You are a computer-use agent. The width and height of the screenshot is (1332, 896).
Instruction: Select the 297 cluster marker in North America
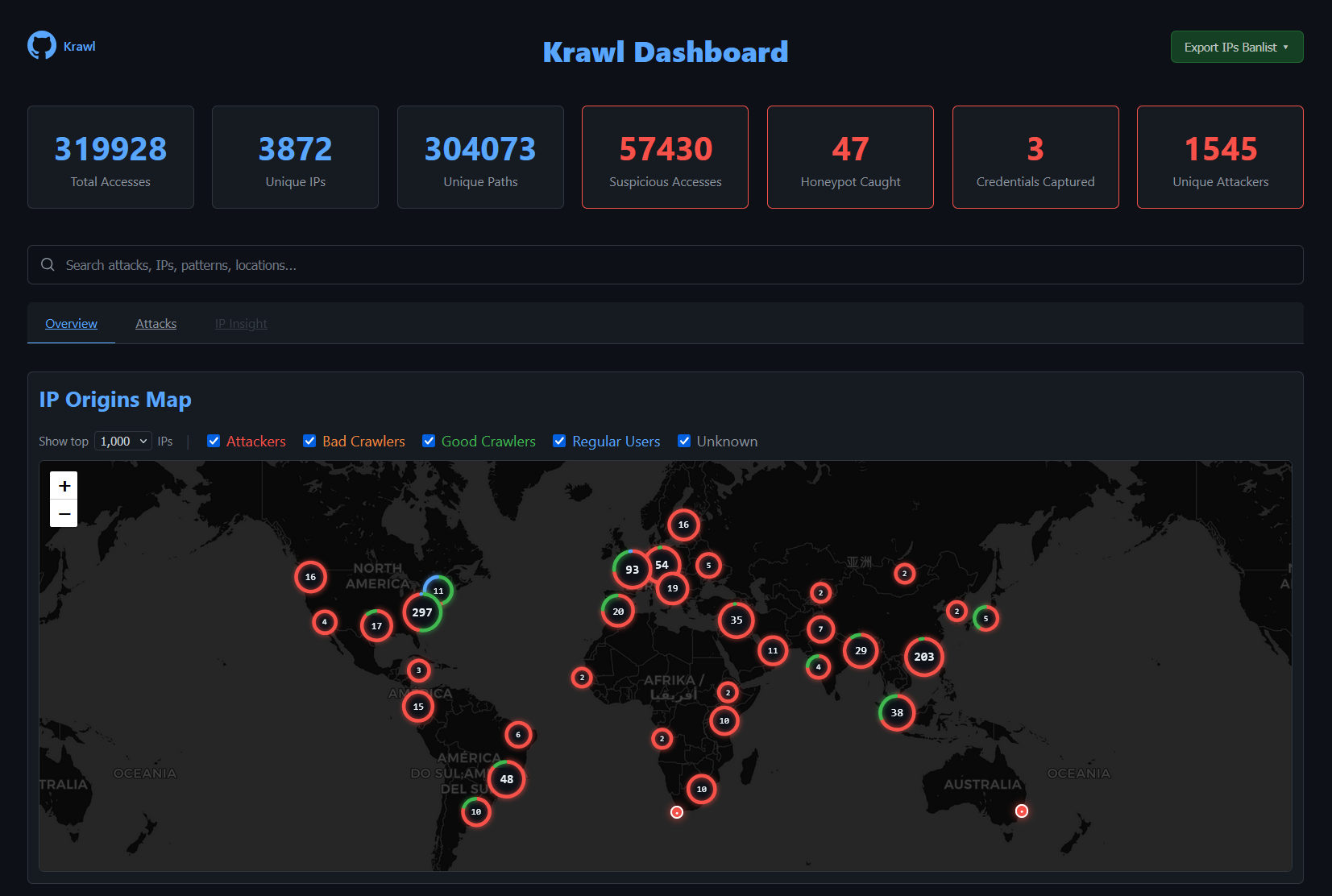pyautogui.click(x=422, y=612)
